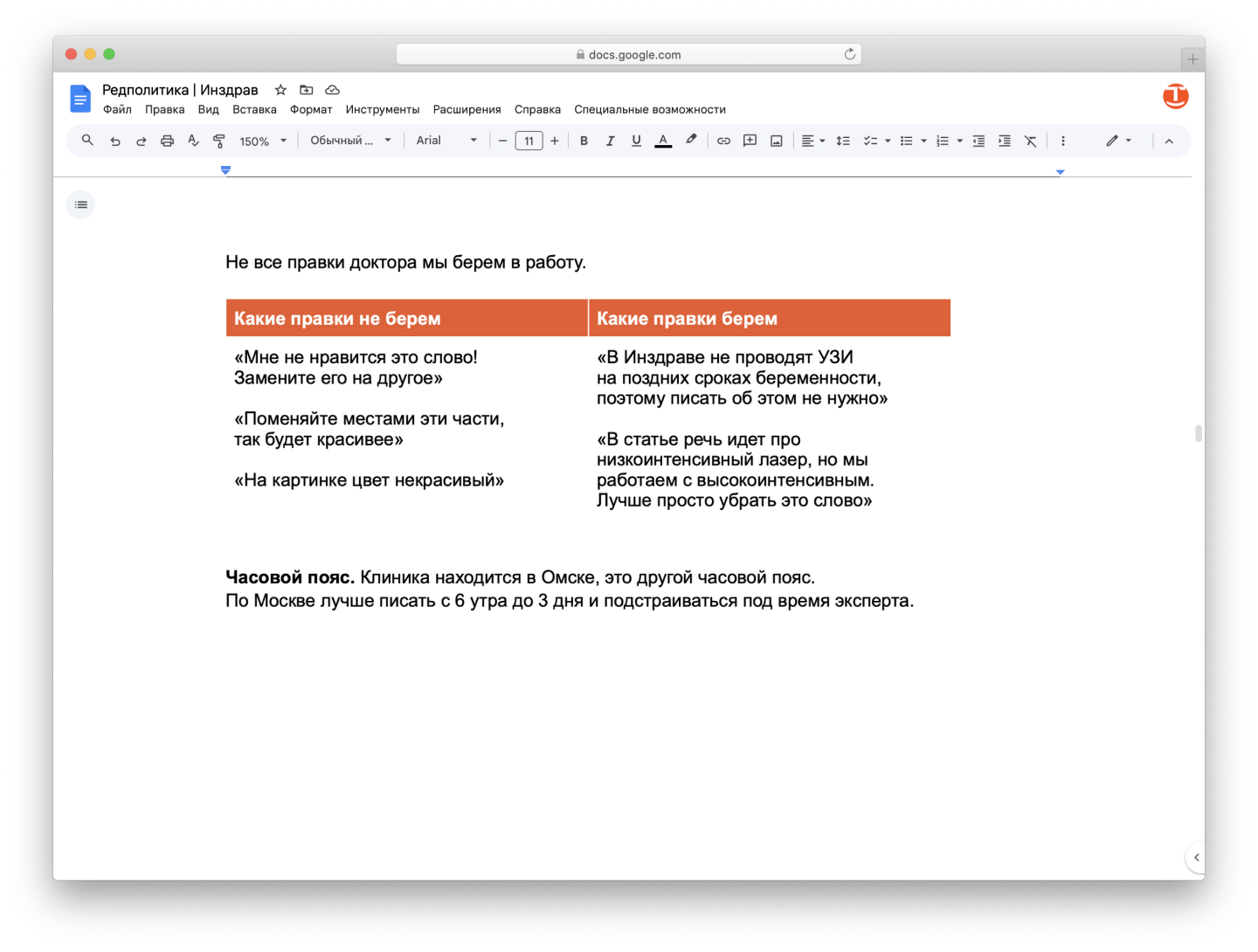Image resolution: width=1258 pixels, height=952 pixels.
Task: Click the clear formatting icon
Action: point(1031,141)
